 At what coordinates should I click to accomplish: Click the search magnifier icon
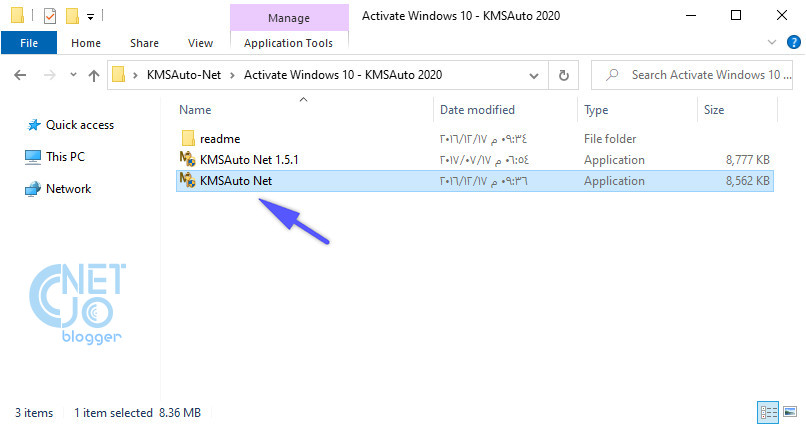[x=612, y=75]
